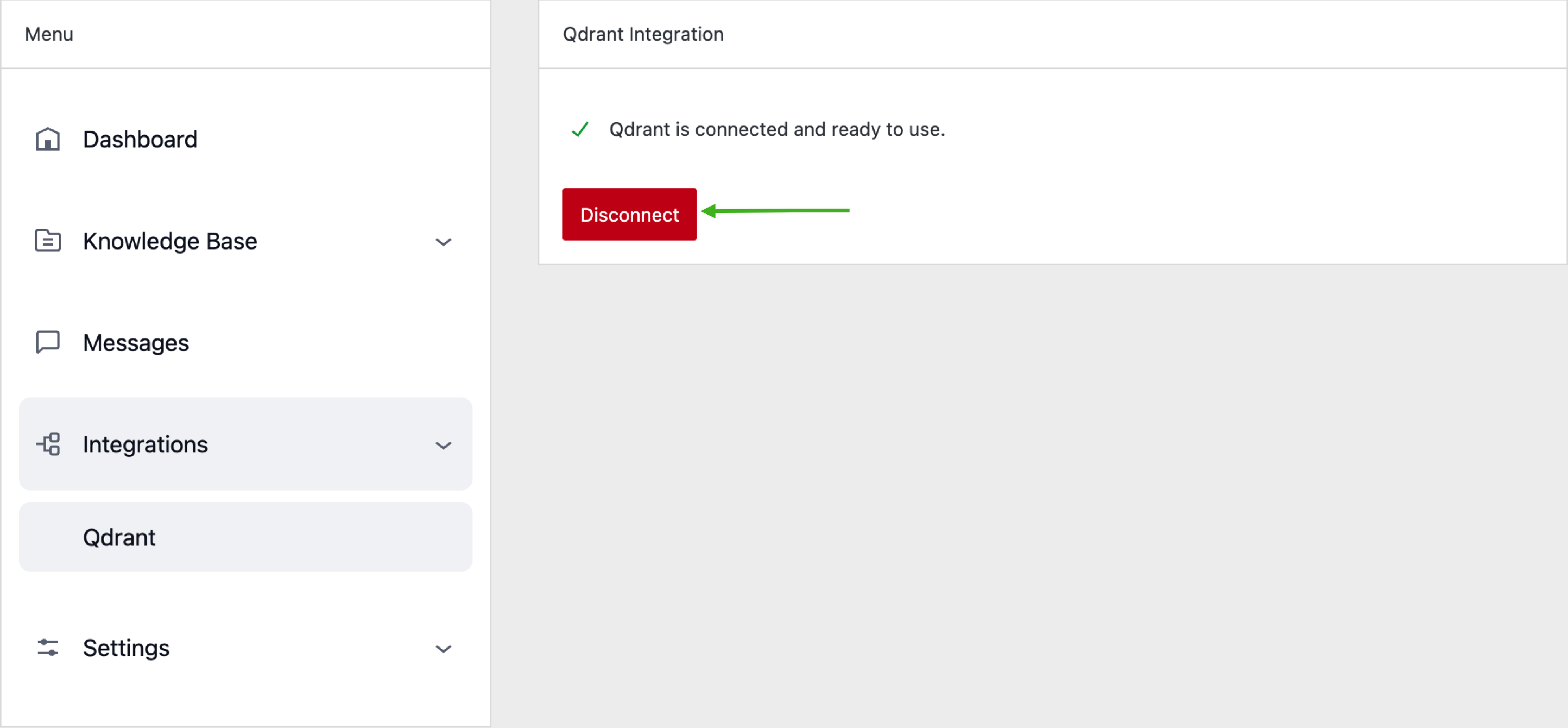1568x728 pixels.
Task: Expand the Settings chevron
Action: point(444,649)
